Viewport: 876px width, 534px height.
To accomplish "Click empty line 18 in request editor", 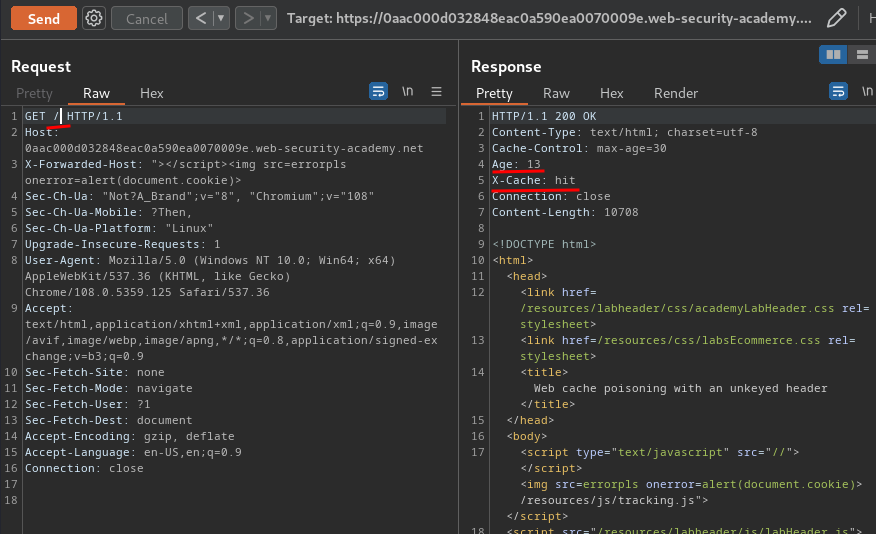I will click(235, 500).
